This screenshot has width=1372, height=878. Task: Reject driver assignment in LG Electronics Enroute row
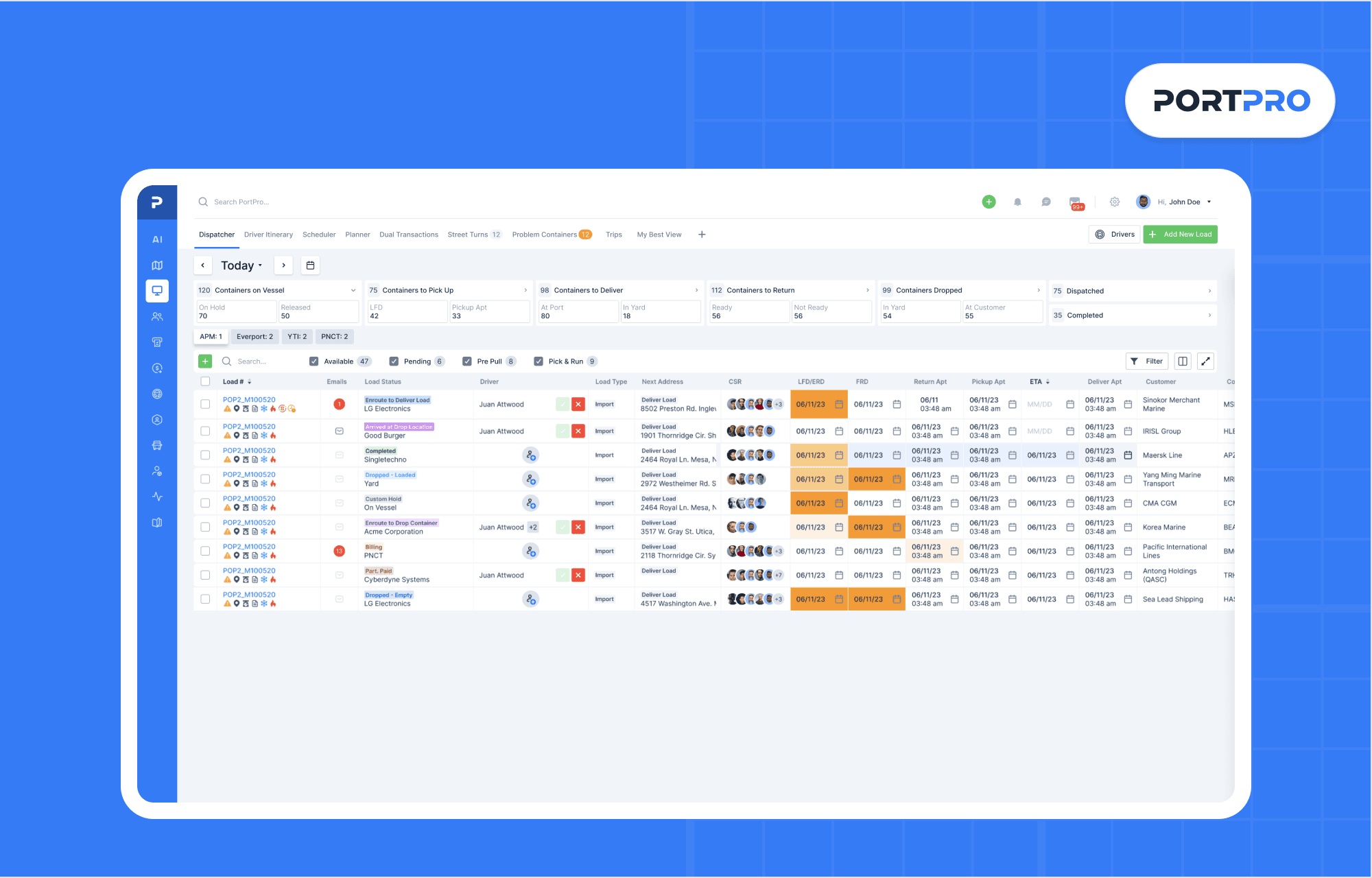[x=578, y=405]
